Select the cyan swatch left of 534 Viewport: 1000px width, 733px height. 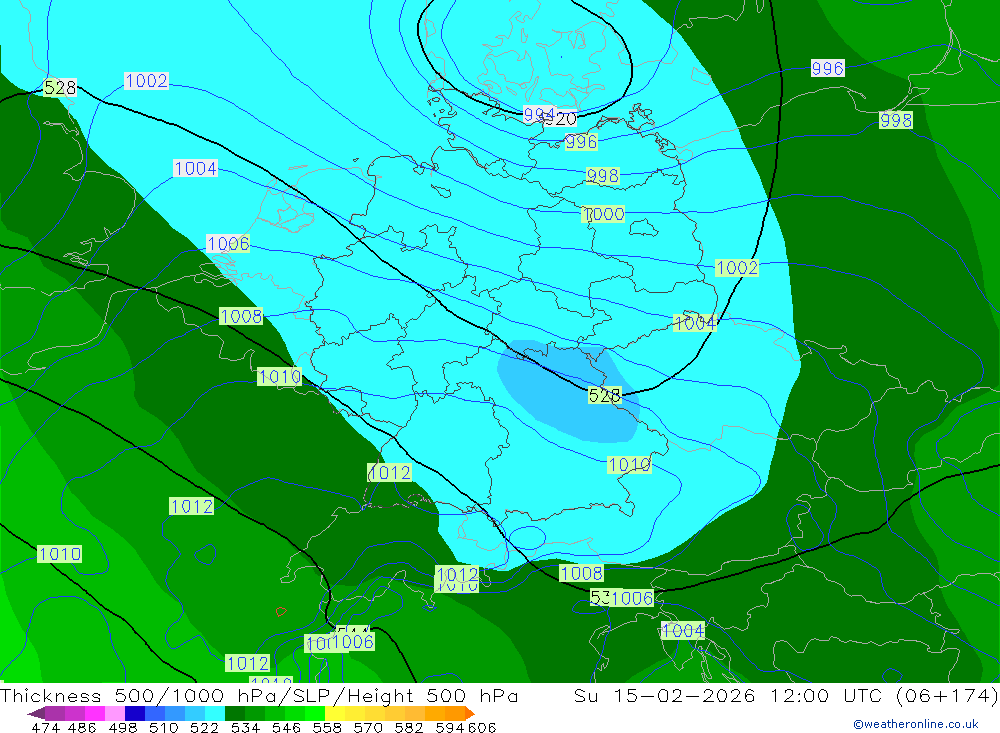point(215,713)
